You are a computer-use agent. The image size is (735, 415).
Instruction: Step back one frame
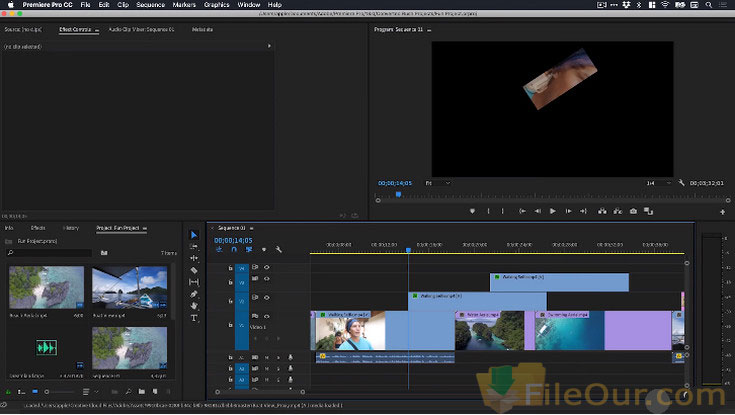point(538,211)
